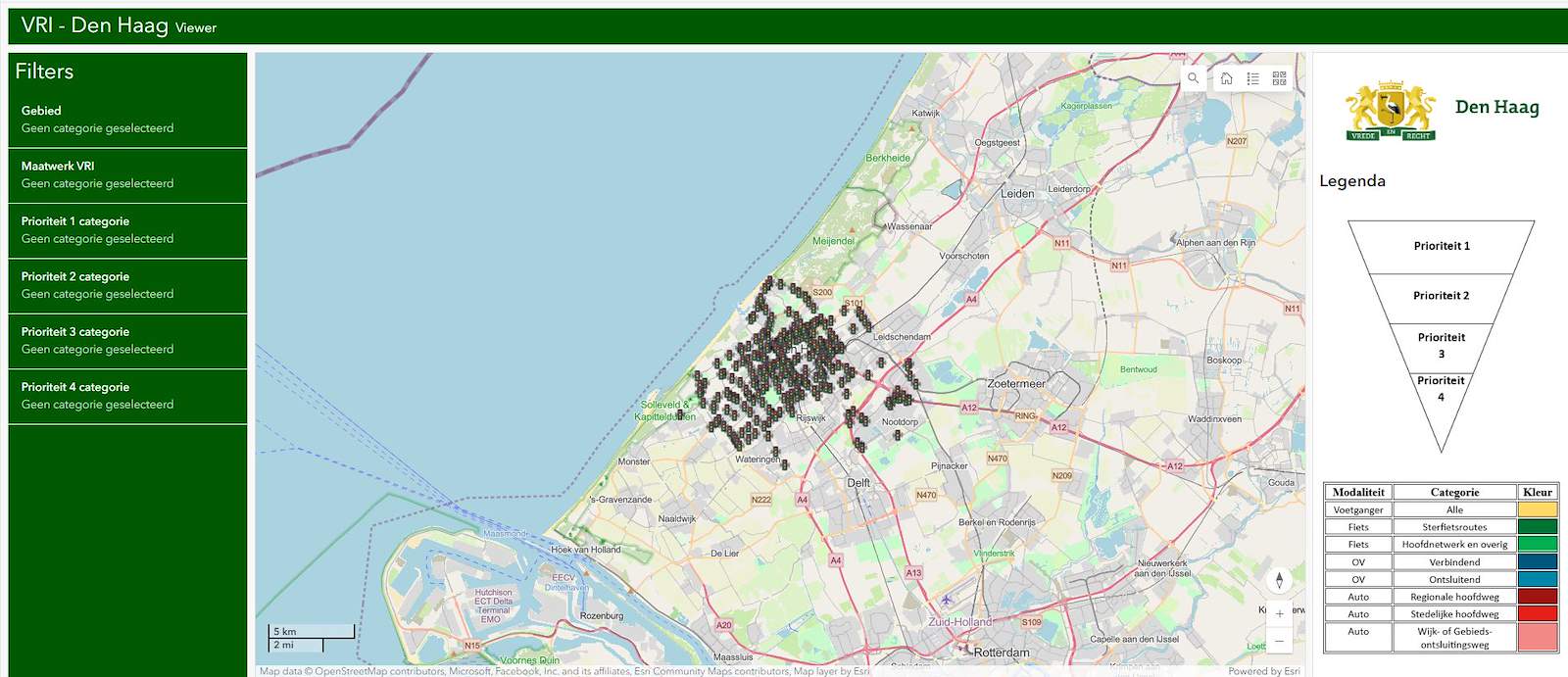Open the Prioriteit 3 categorie filter

click(127, 340)
